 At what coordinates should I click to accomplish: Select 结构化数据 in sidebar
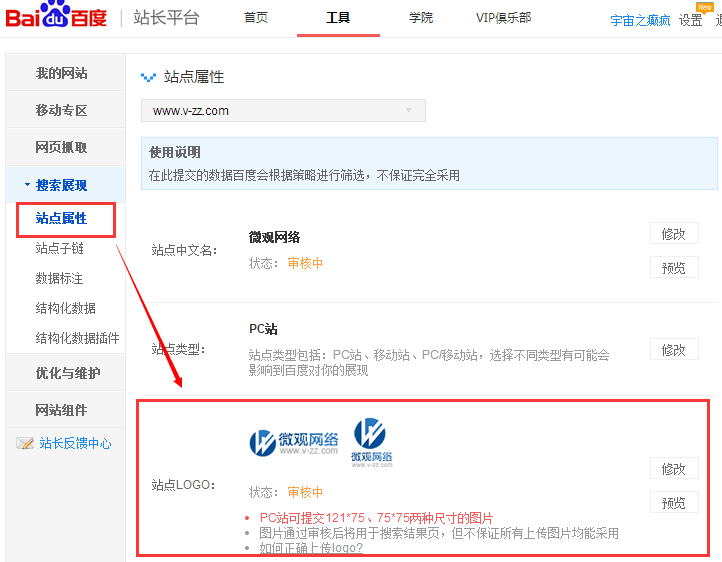[65, 308]
